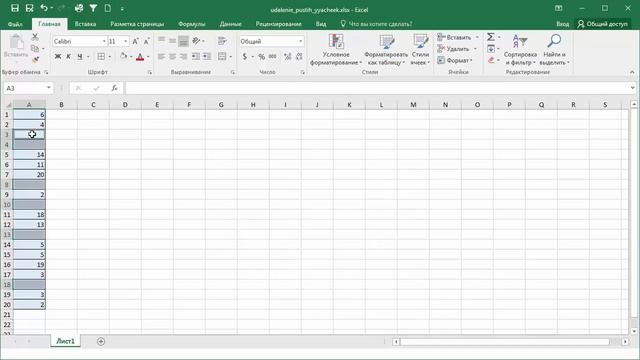Screen dimensions: 640x360
Task: Switch to the Разметка страницы tab
Action: (137, 24)
